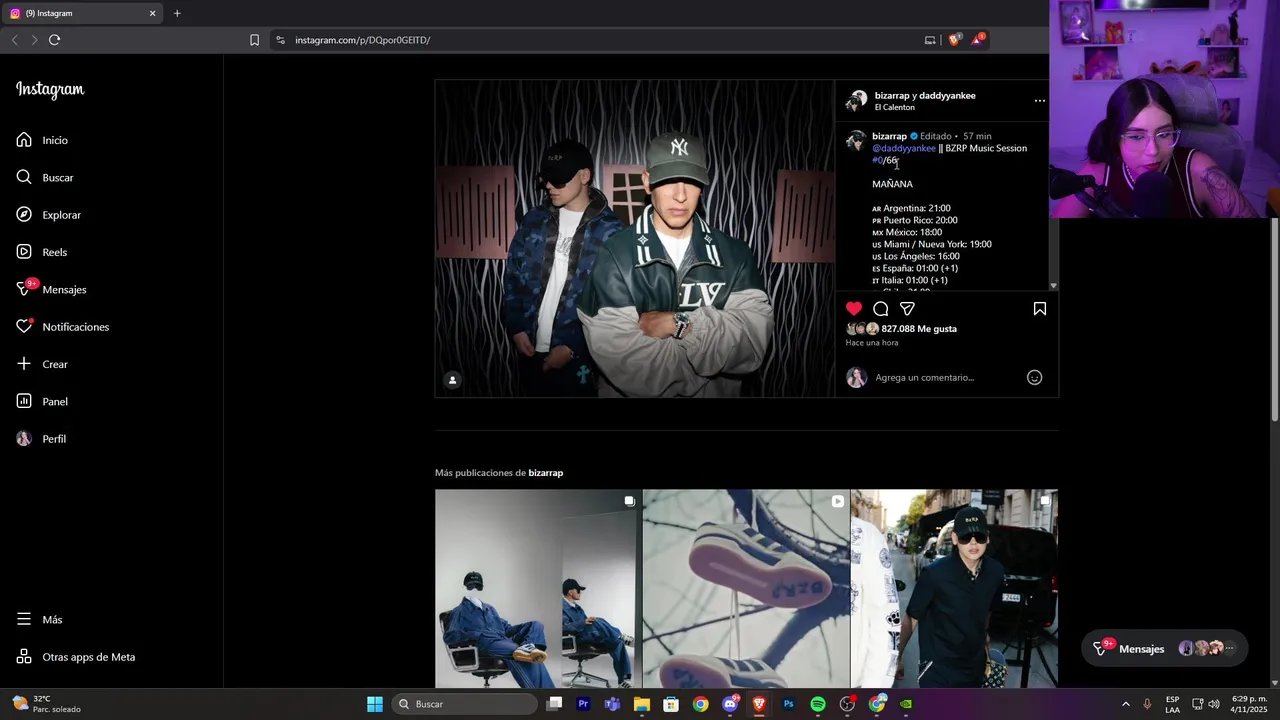Open Explorar from the sidebar
This screenshot has height=720, width=1280.
48,215
